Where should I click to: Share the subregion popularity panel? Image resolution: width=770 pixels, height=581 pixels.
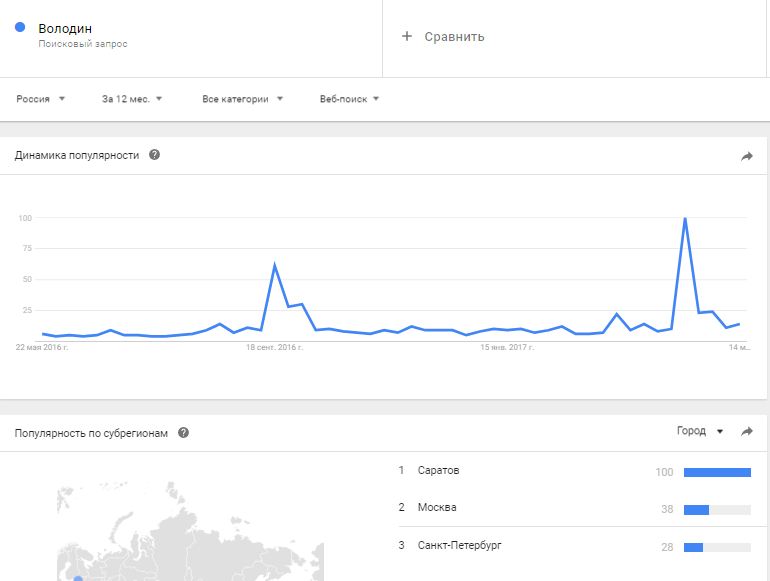pos(746,432)
